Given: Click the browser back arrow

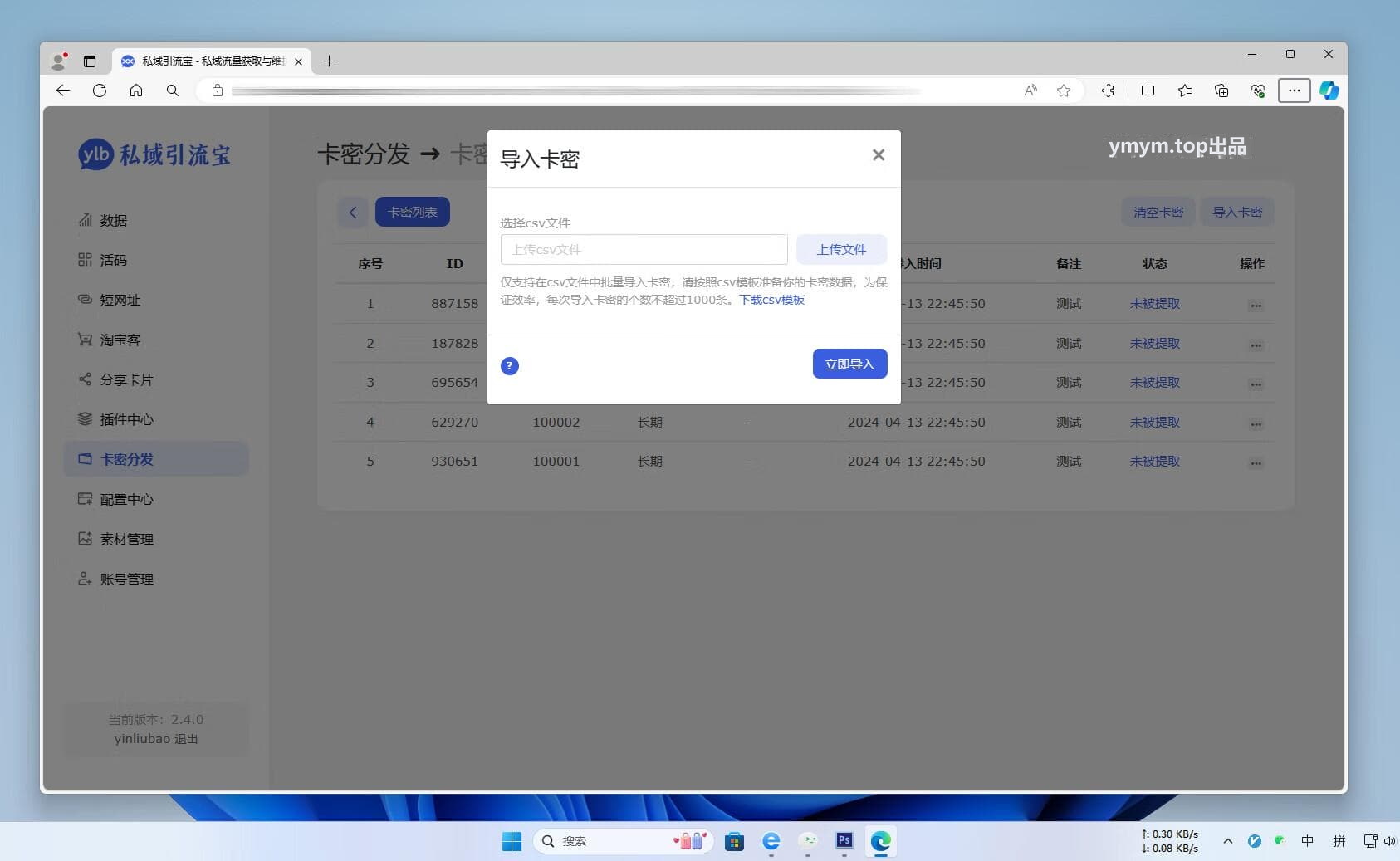Looking at the screenshot, I should click(x=63, y=91).
